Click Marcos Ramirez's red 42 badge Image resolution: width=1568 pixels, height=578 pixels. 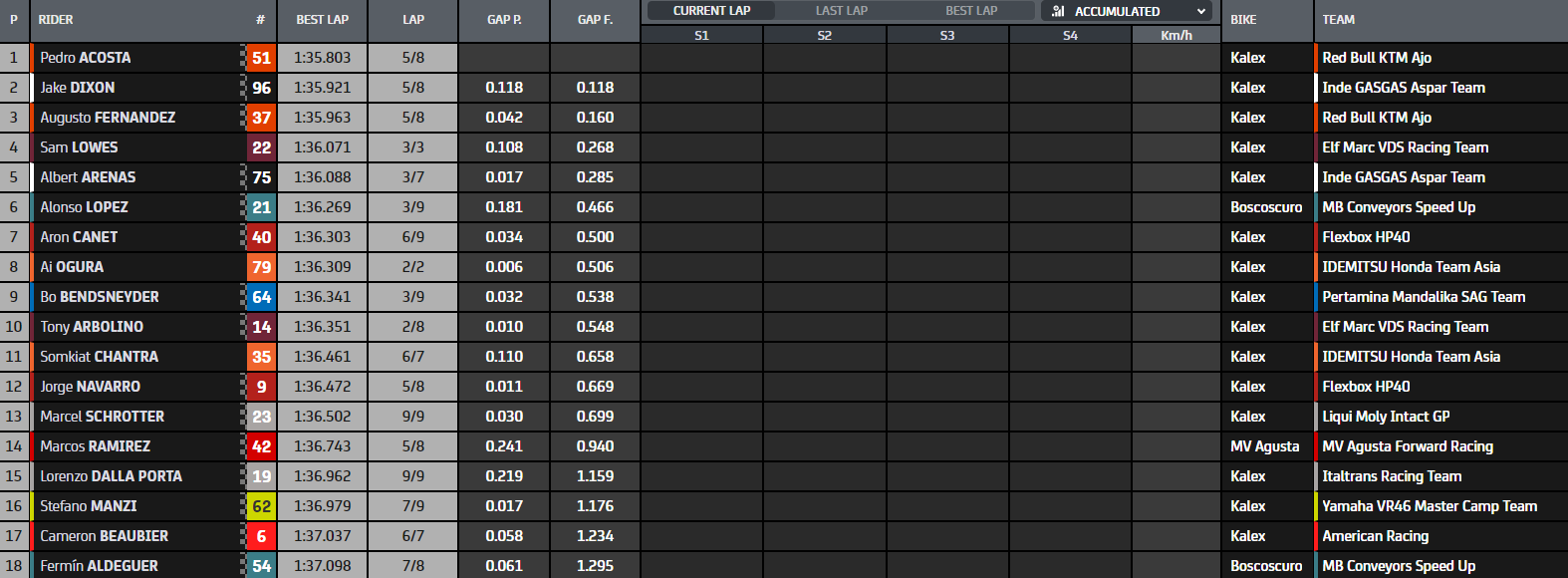pyautogui.click(x=261, y=446)
